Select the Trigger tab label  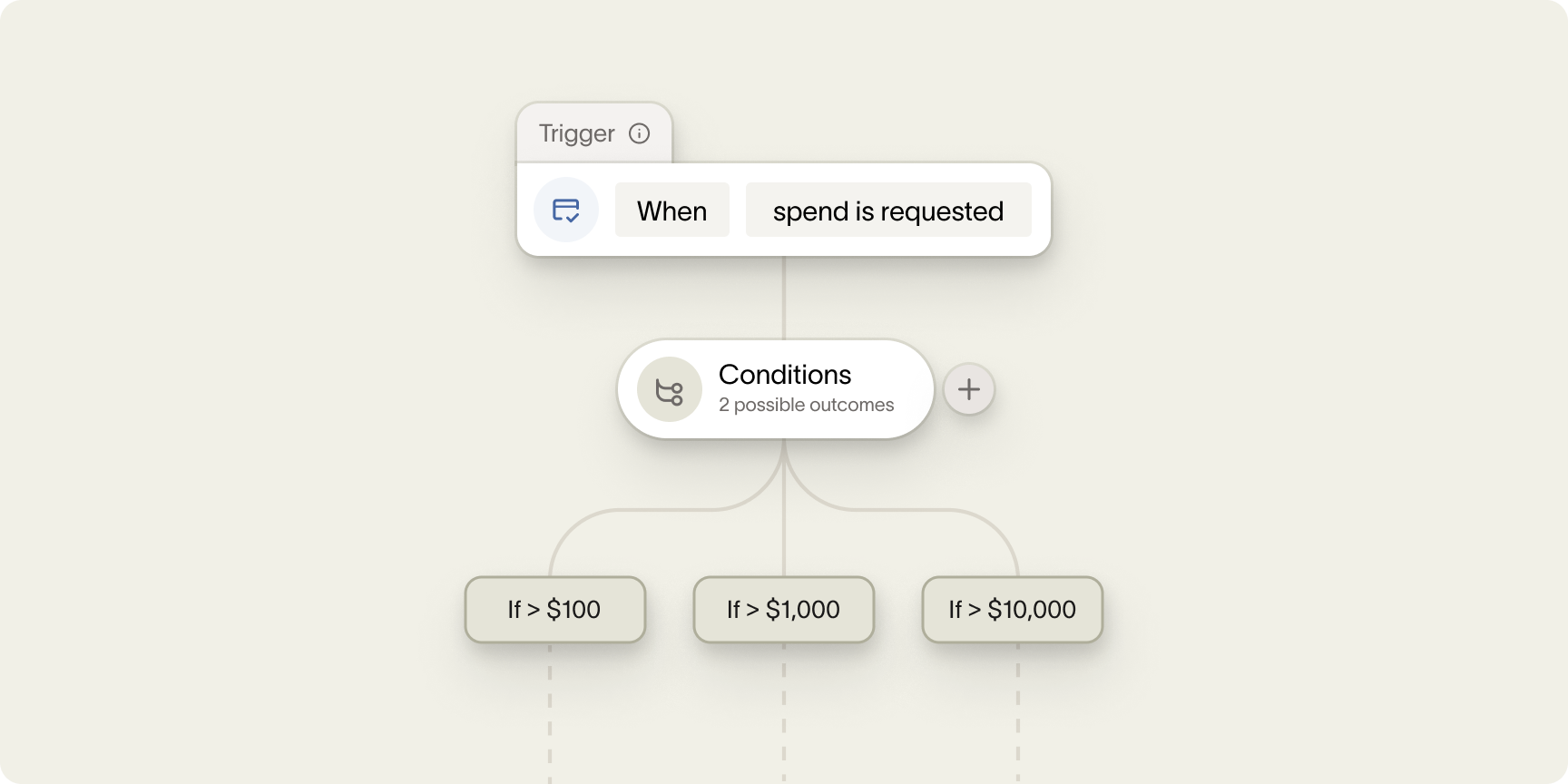tap(577, 133)
